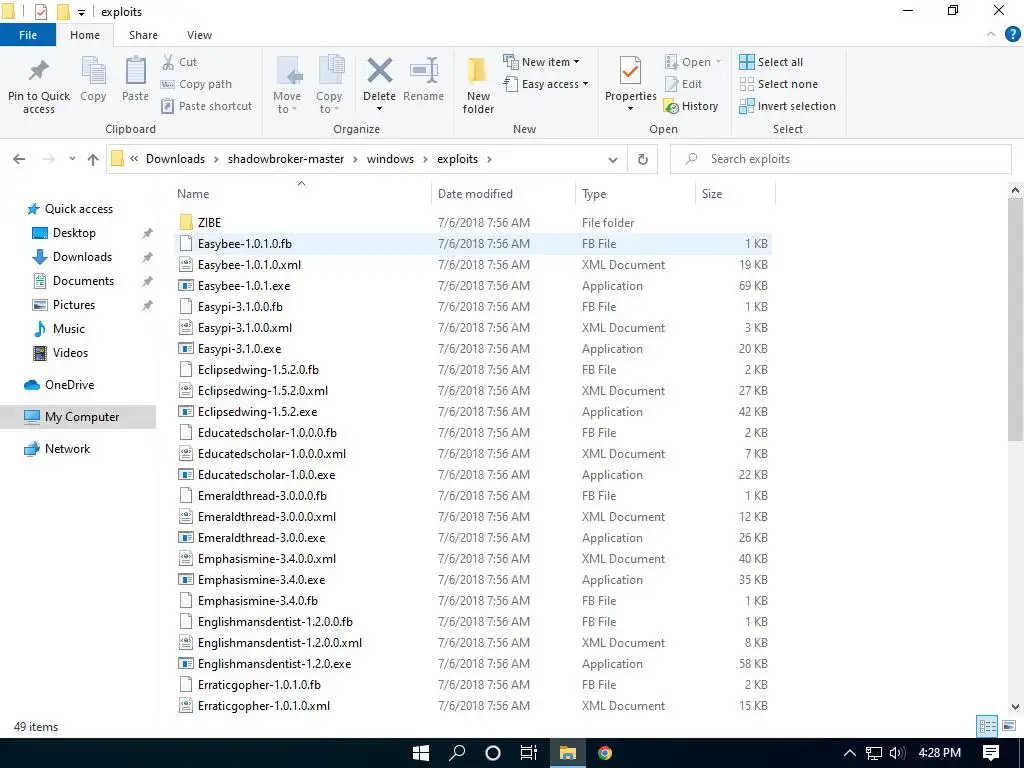The image size is (1024, 768).
Task: Click Copy path
Action: point(197,84)
